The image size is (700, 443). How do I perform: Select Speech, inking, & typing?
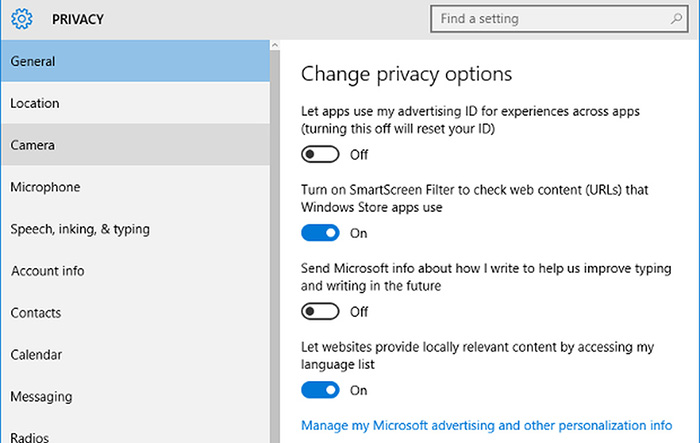pos(135,229)
